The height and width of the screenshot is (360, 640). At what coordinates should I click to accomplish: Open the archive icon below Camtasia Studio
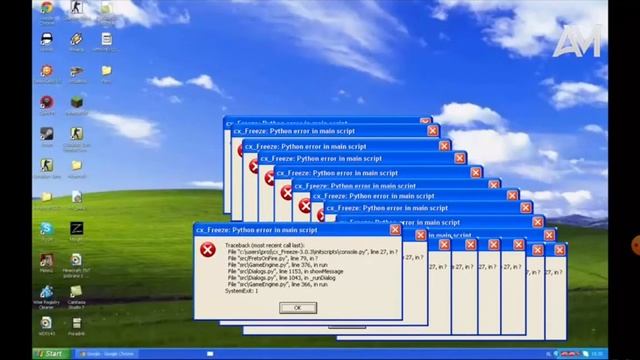(x=76, y=324)
